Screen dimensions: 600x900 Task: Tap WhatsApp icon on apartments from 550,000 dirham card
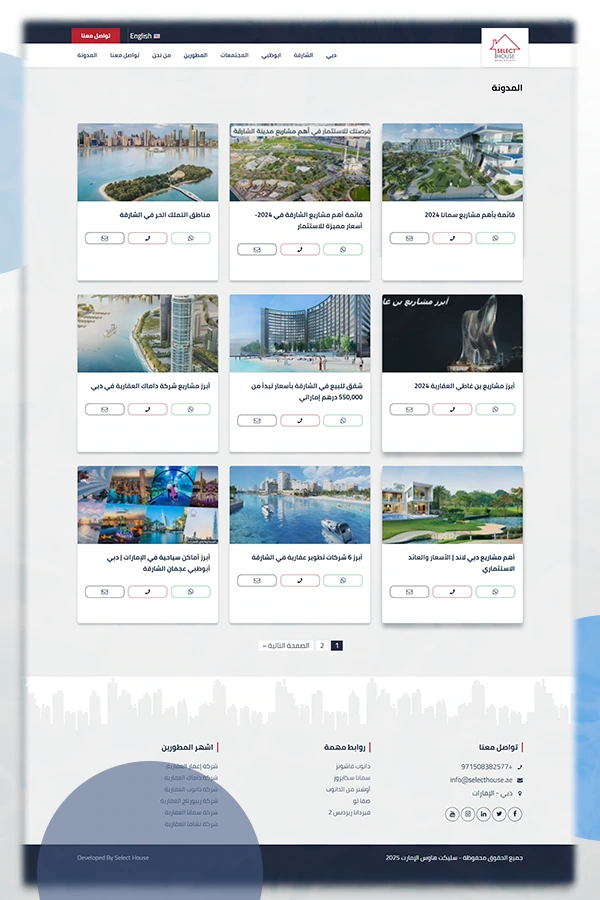click(x=343, y=421)
